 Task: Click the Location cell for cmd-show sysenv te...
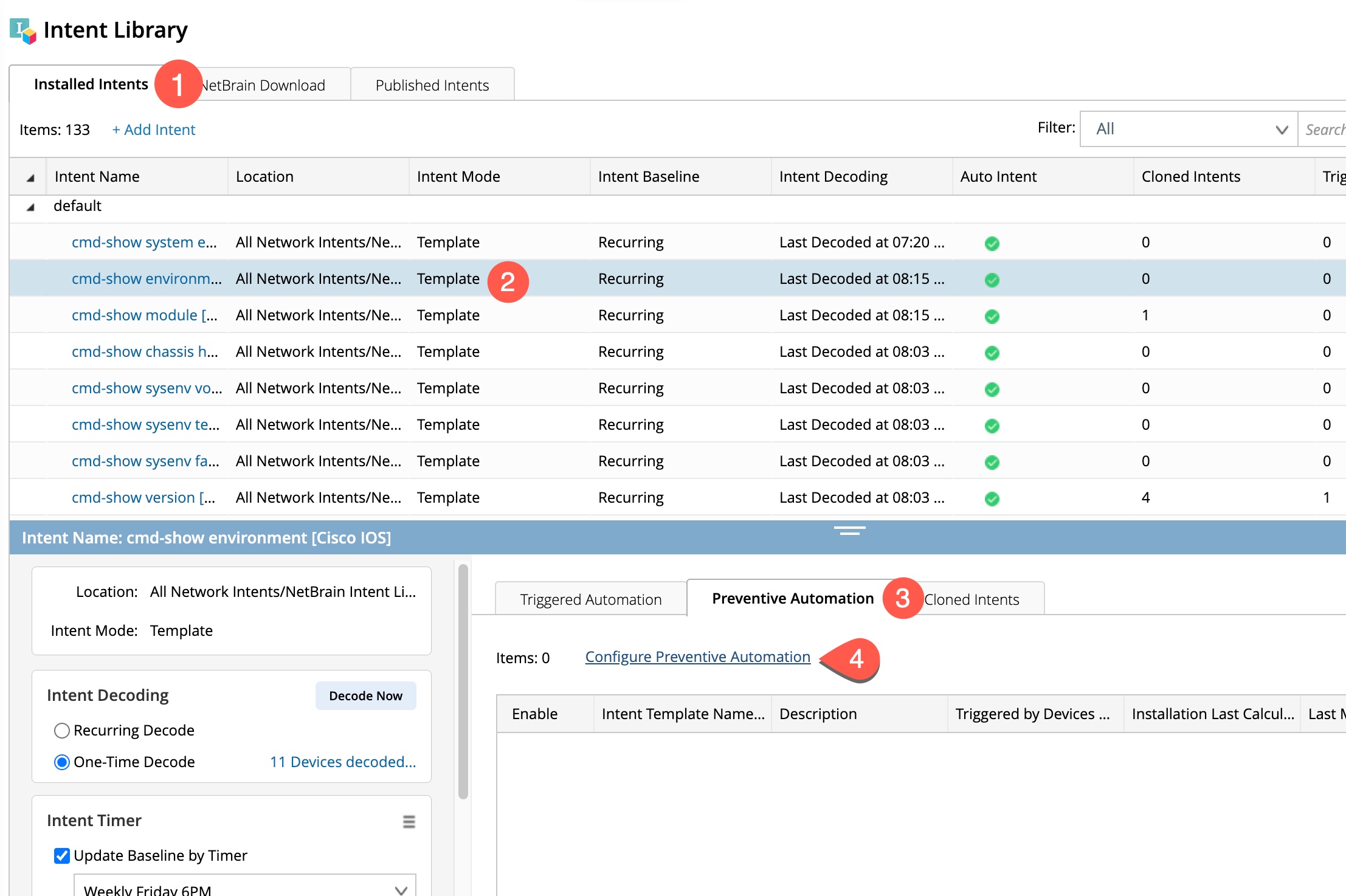[319, 424]
